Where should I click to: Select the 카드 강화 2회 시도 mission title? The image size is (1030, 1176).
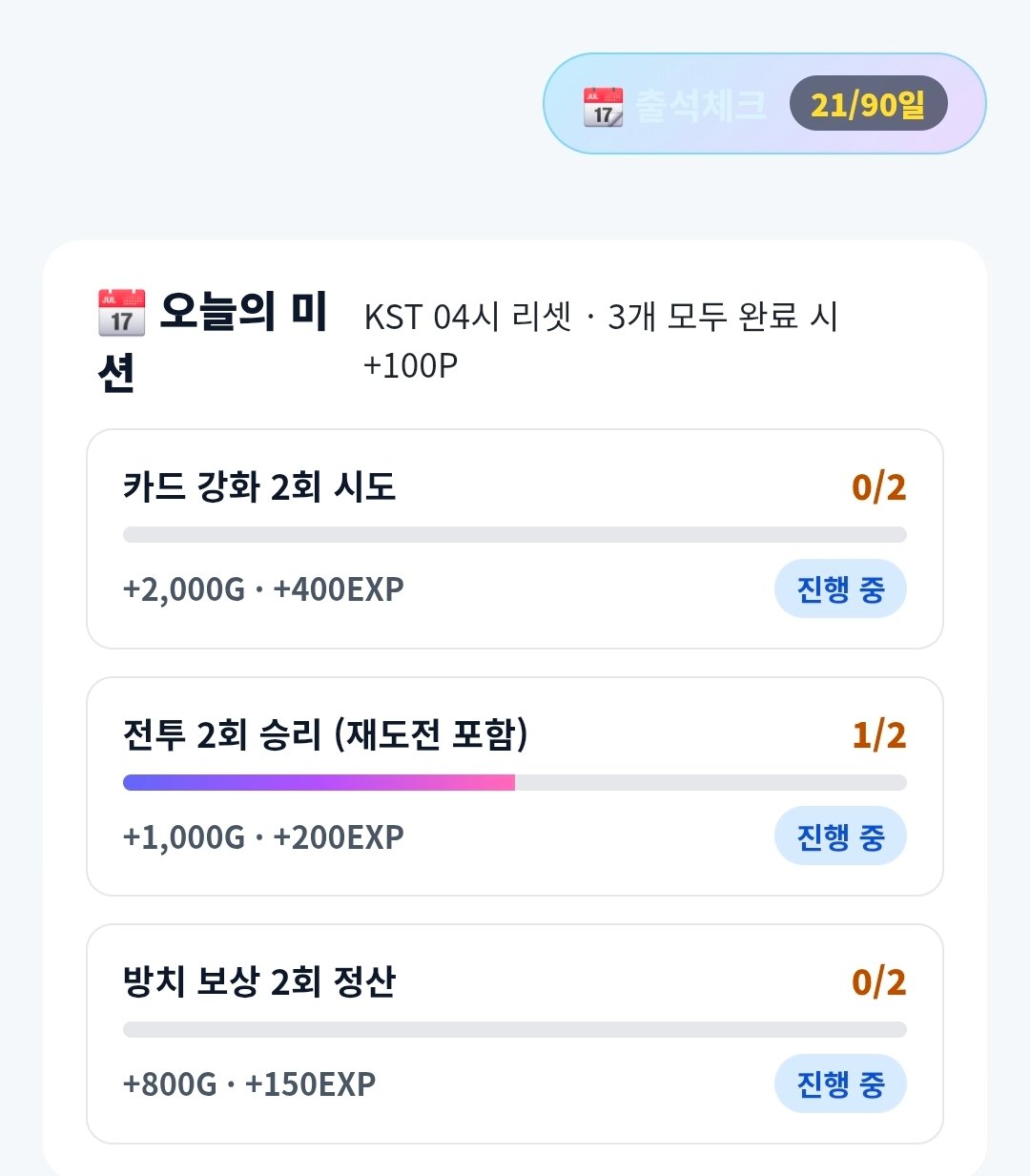(259, 486)
